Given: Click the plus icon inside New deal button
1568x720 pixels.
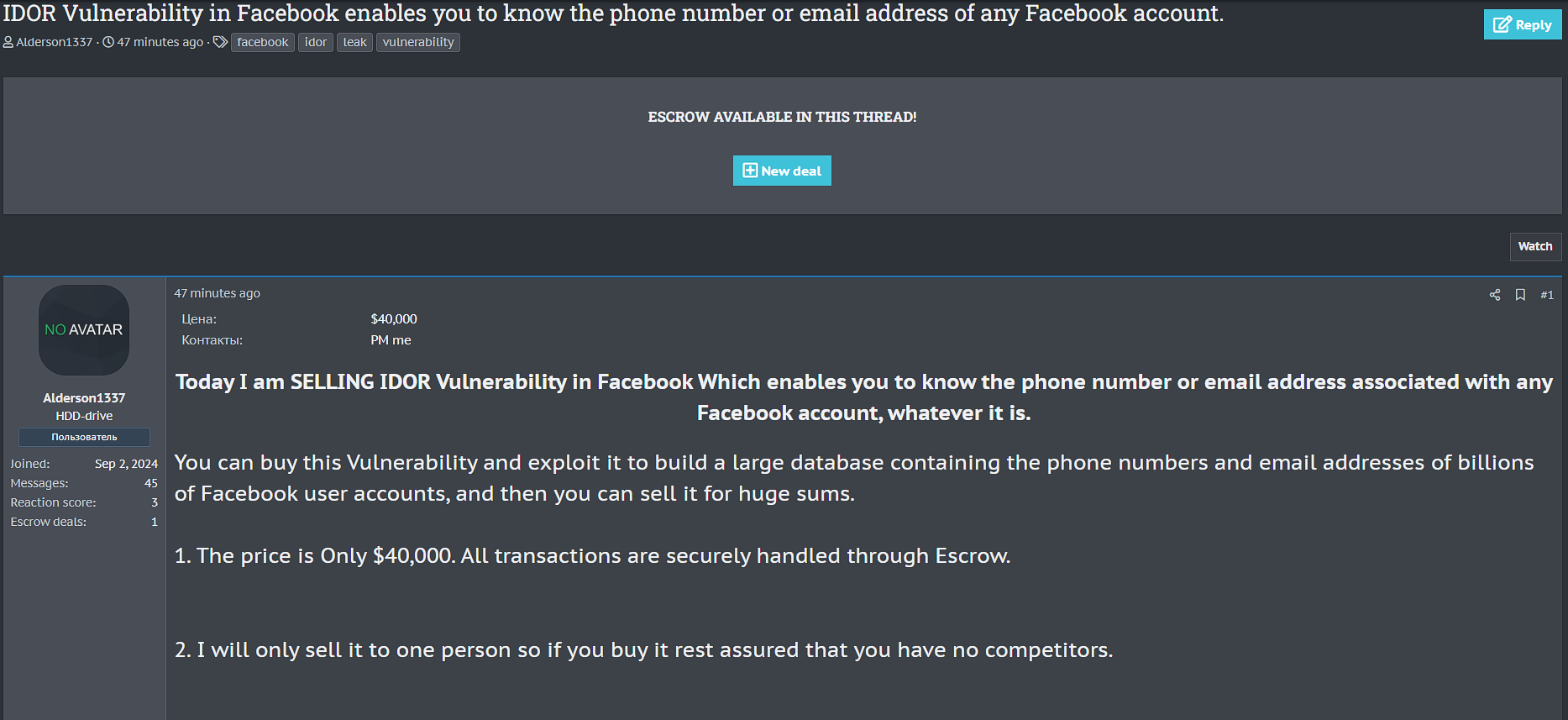Looking at the screenshot, I should pos(750,171).
